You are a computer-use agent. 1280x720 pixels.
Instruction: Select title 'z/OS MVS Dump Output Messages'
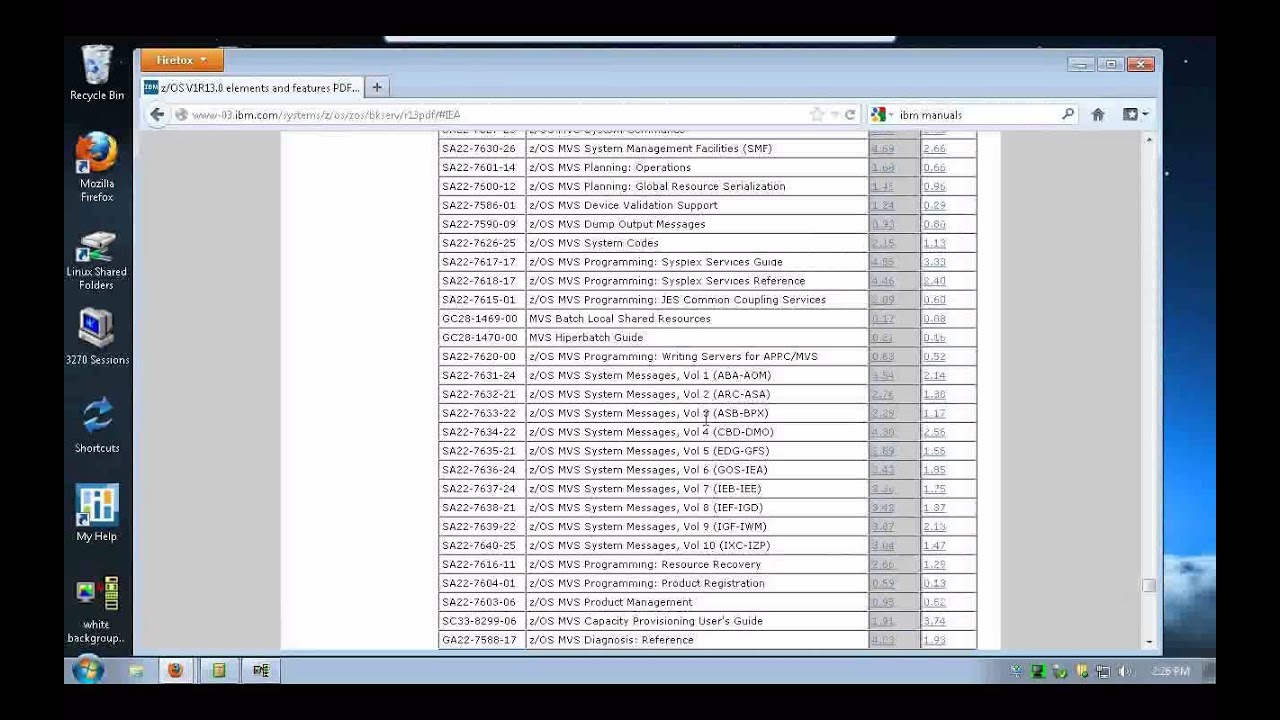coord(617,224)
